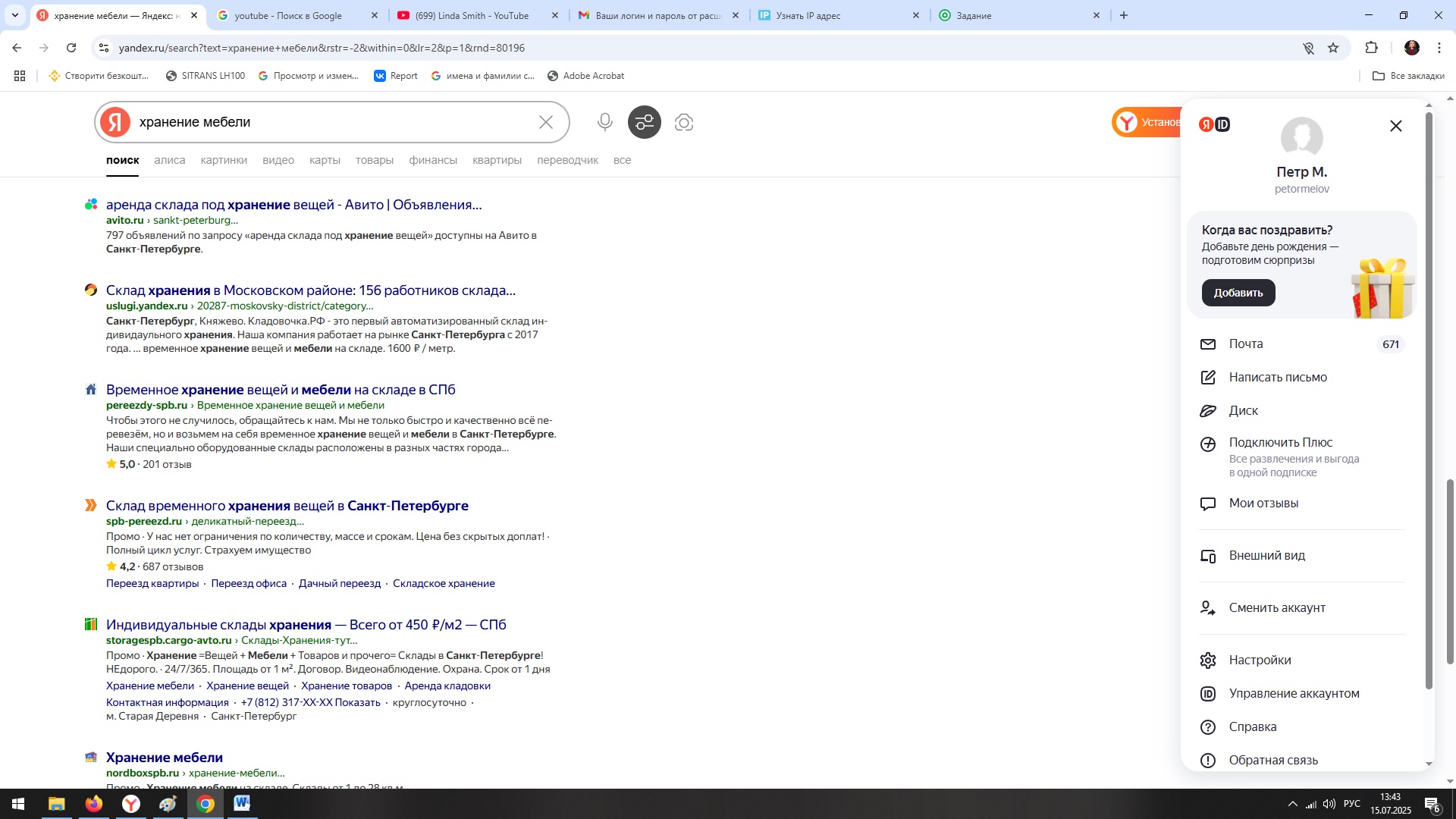Open Firefox from taskbar
The width and height of the screenshot is (1456, 819).
click(x=94, y=804)
